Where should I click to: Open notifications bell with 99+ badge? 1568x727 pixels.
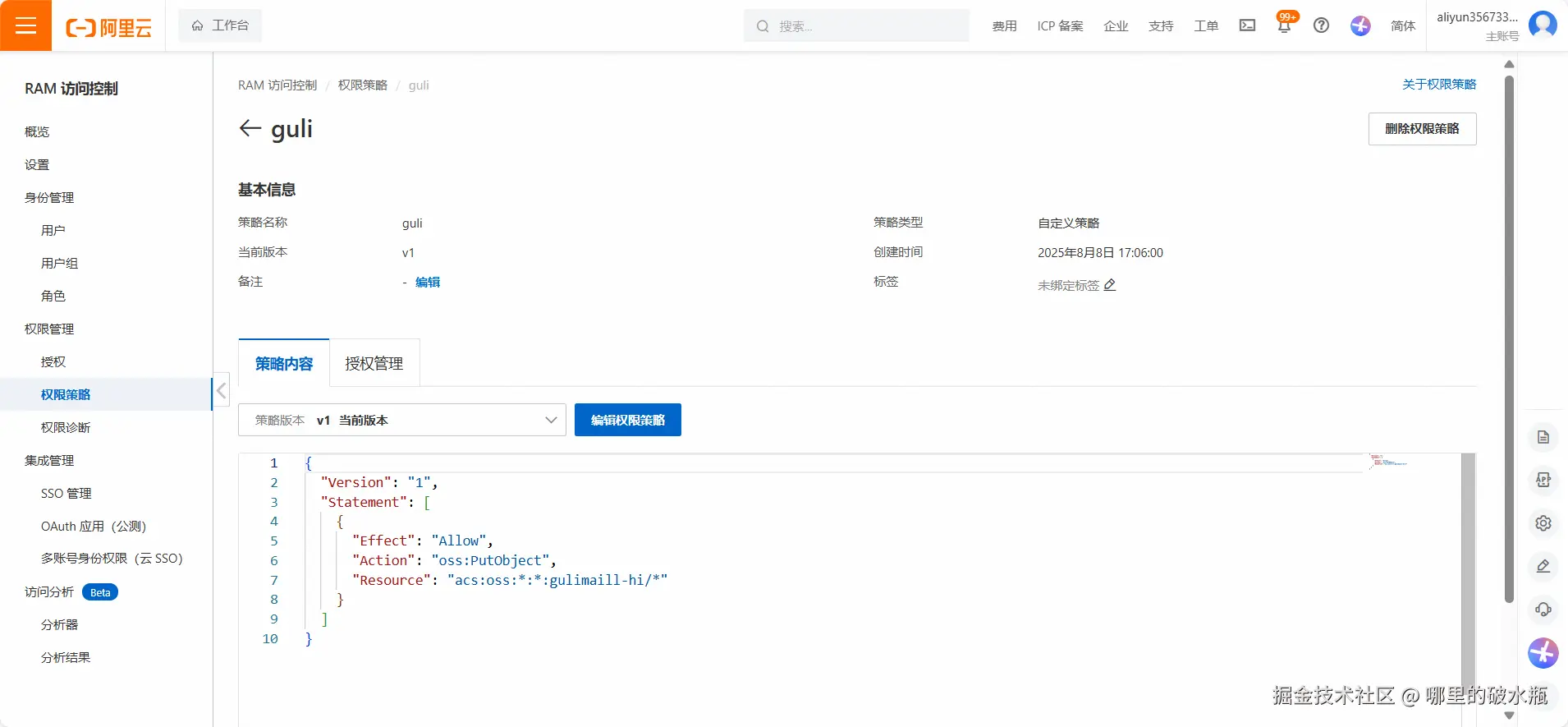pos(1285,24)
